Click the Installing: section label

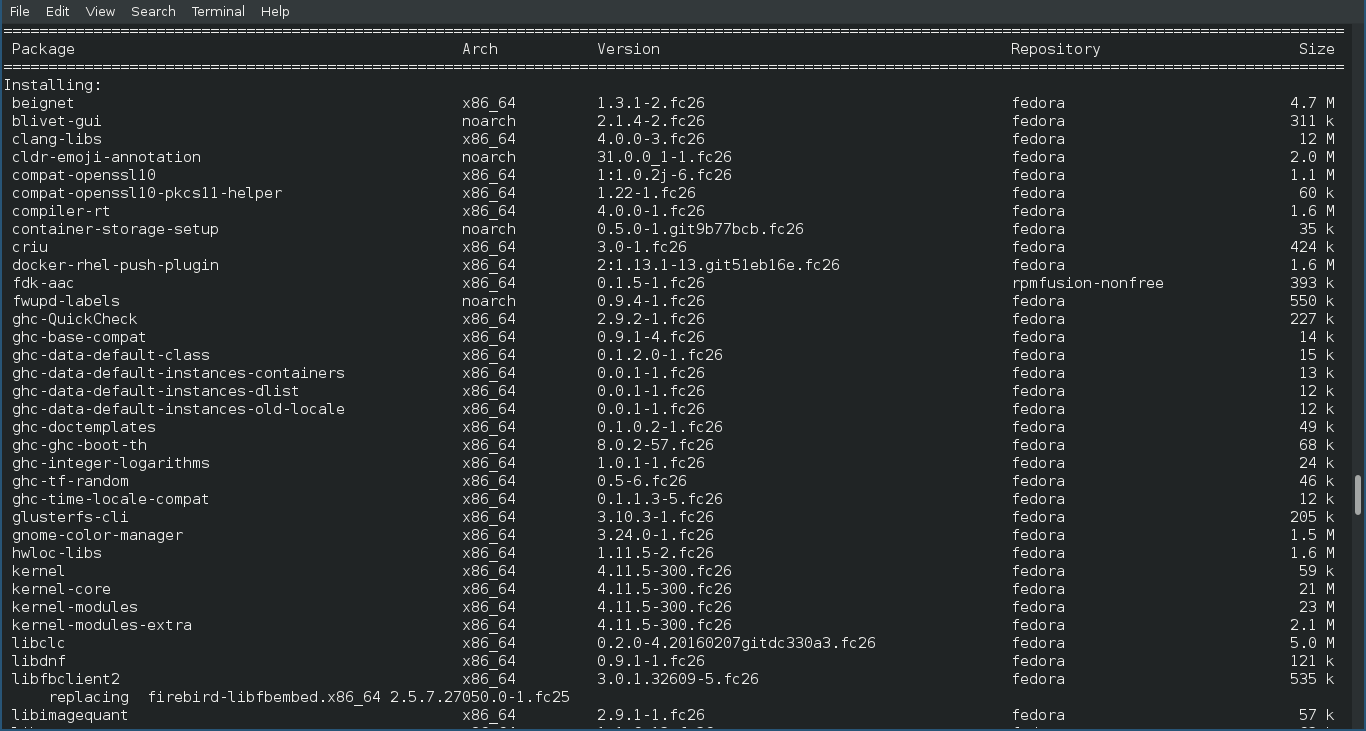click(52, 85)
